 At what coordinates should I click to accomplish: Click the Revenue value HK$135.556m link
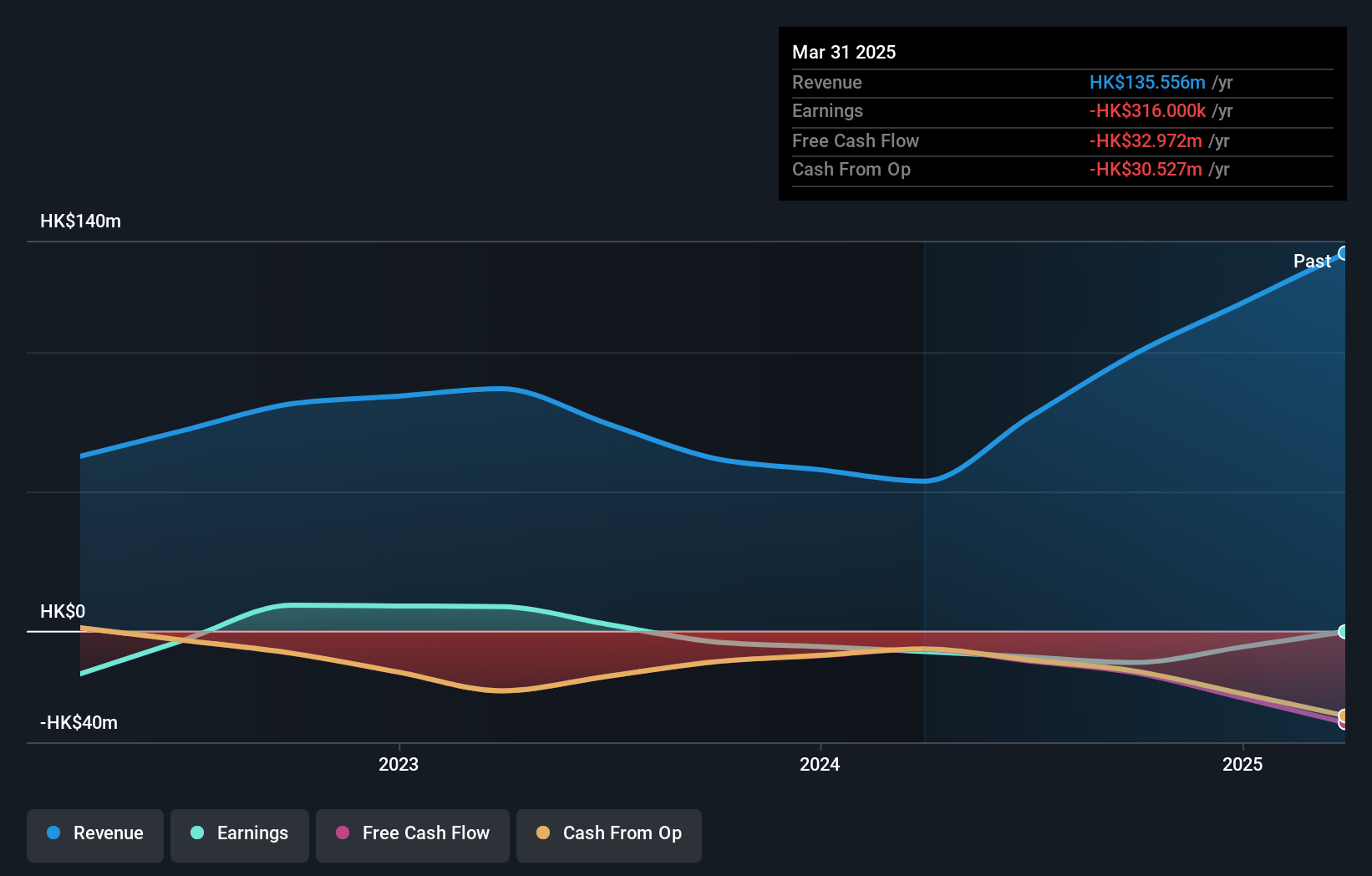(1147, 83)
